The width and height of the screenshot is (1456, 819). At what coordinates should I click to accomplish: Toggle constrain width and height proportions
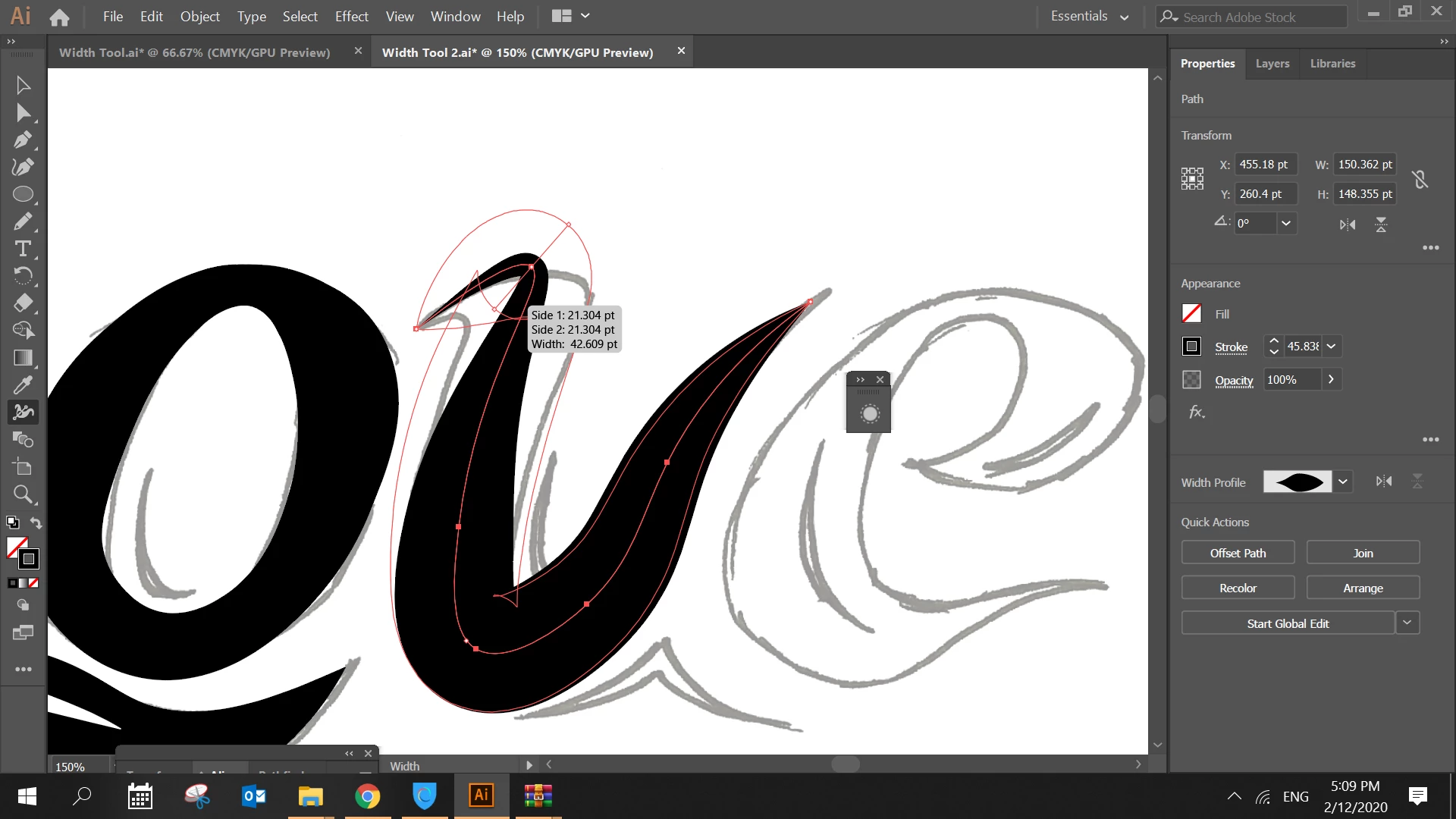[1420, 180]
